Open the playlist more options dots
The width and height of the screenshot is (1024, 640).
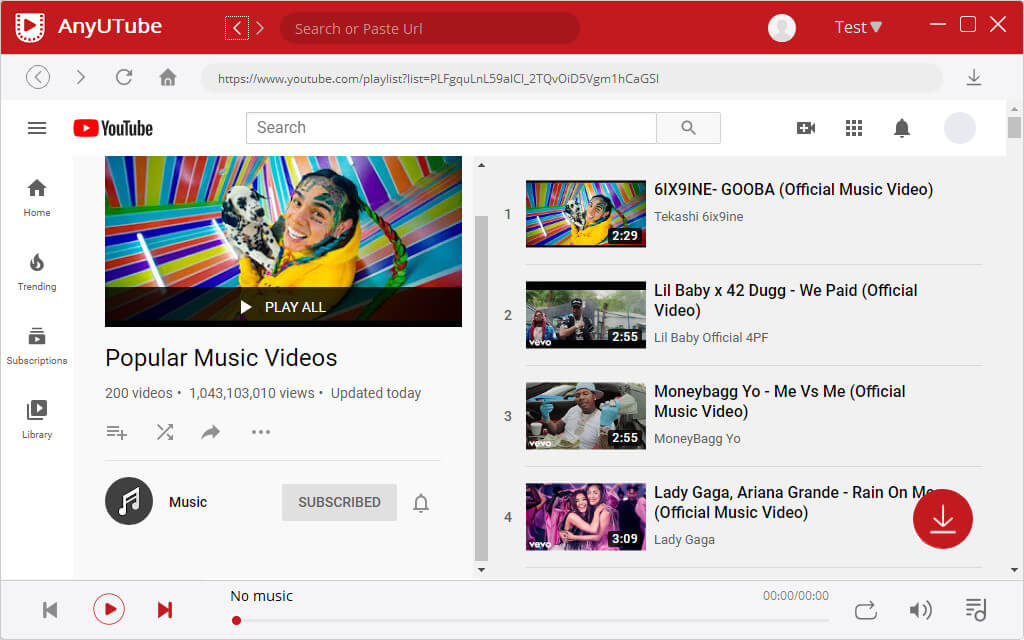[x=261, y=432]
